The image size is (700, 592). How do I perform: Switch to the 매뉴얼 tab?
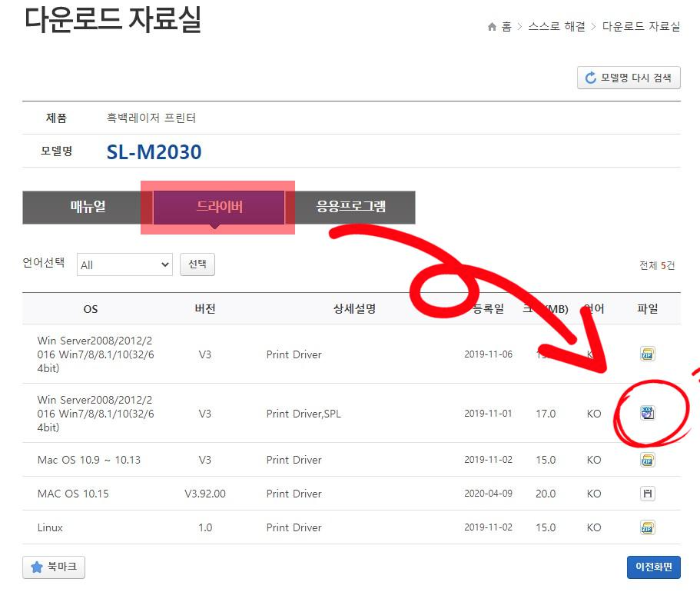click(x=88, y=207)
